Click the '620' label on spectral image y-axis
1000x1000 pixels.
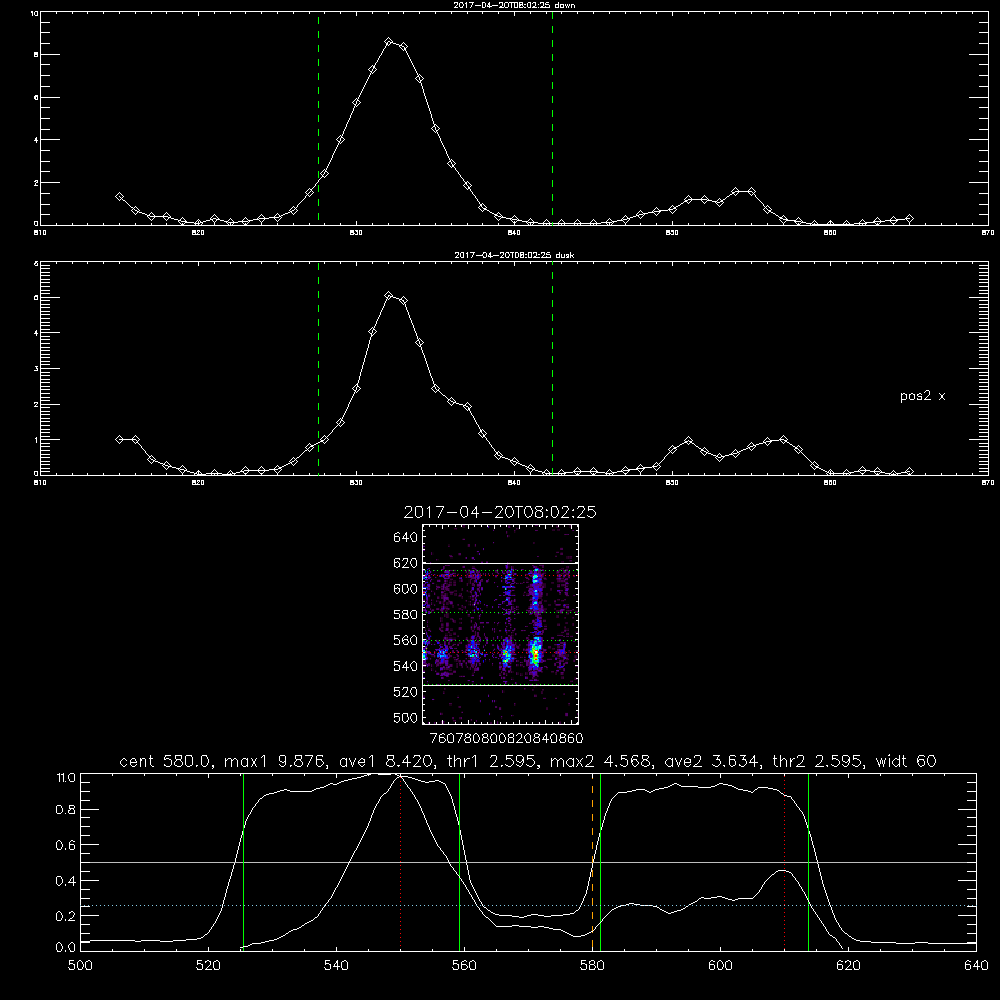click(x=406, y=563)
